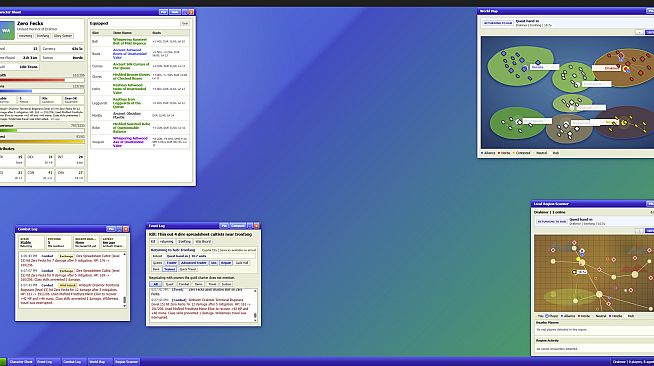
Task: Open the Bank service button
Action: point(156,269)
